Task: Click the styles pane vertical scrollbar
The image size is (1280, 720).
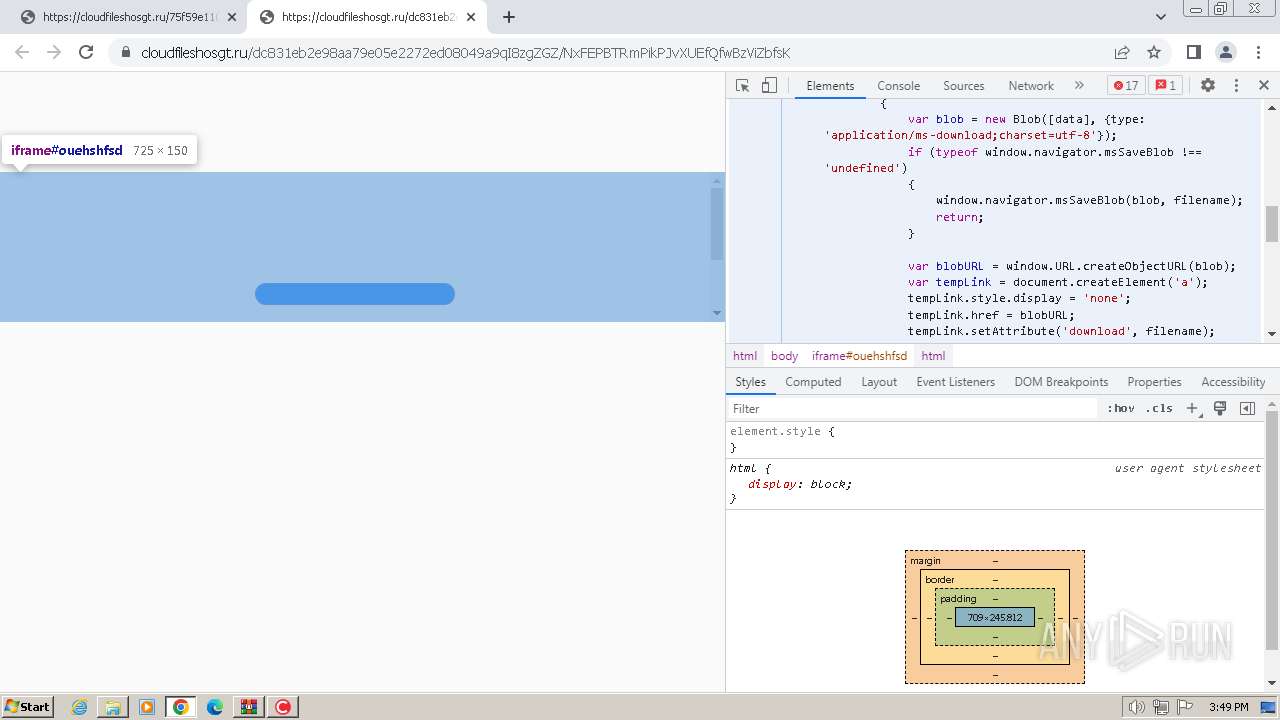Action: click(1272, 530)
